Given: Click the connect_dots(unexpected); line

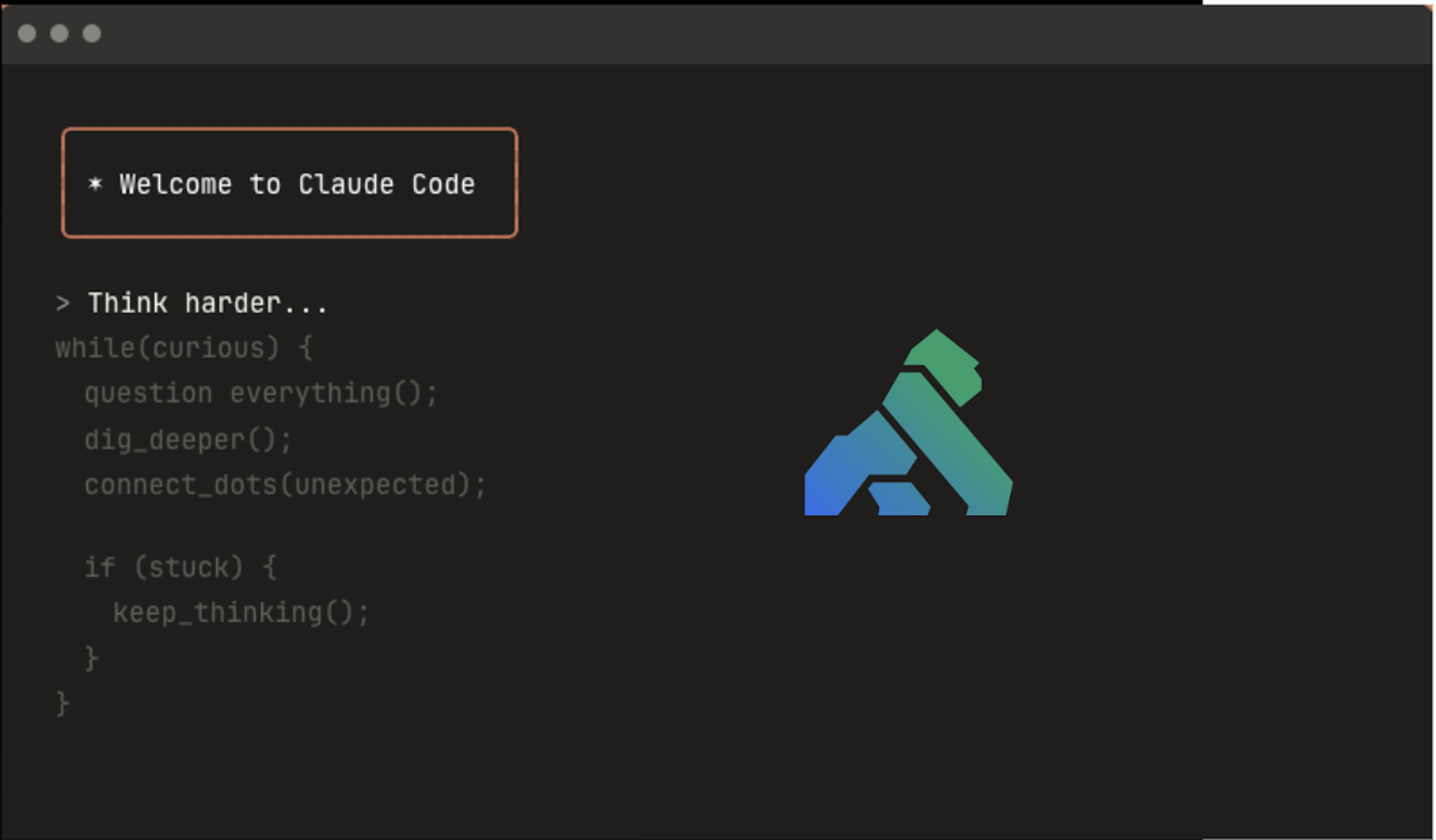Looking at the screenshot, I should click(x=285, y=485).
